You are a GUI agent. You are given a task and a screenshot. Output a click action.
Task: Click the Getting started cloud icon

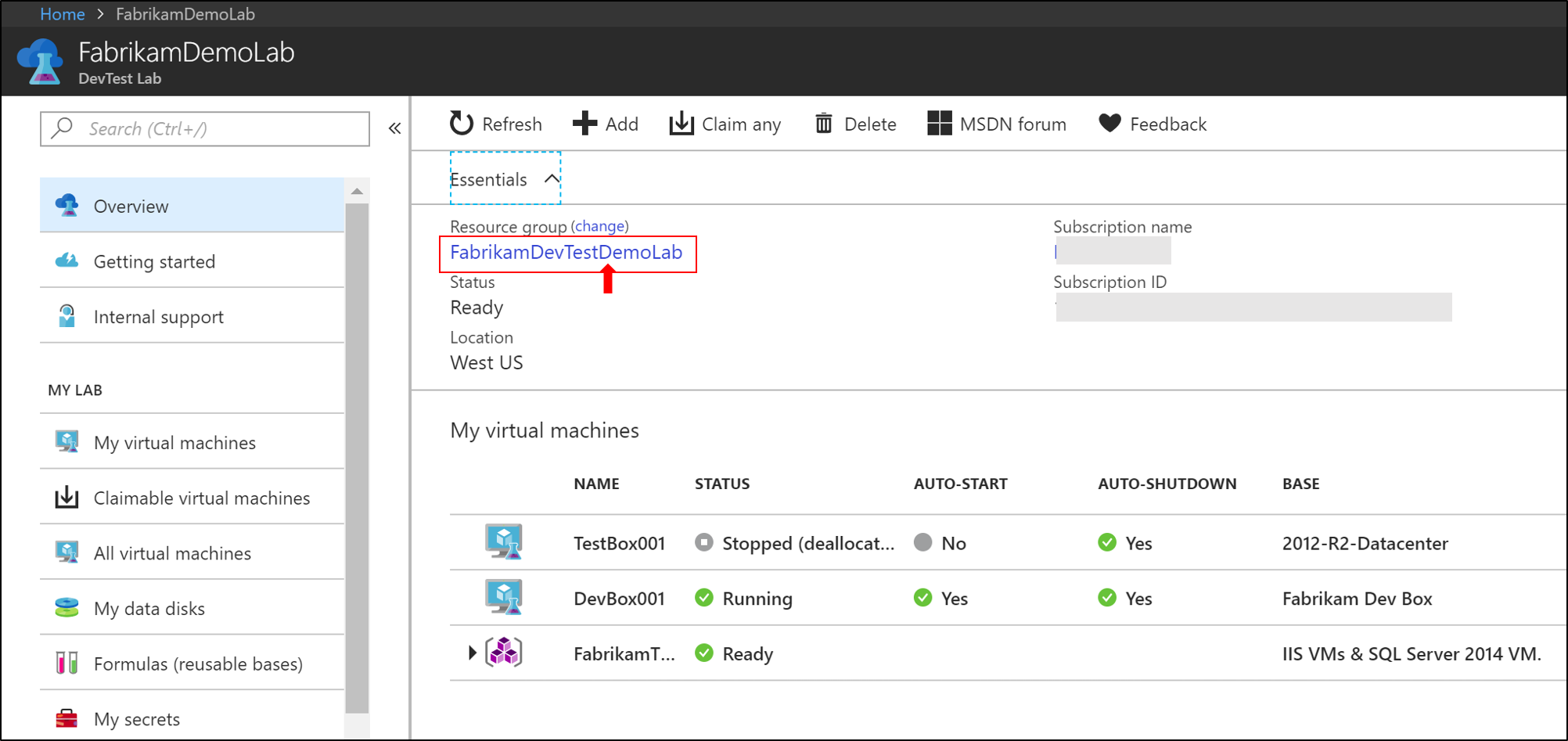67,261
